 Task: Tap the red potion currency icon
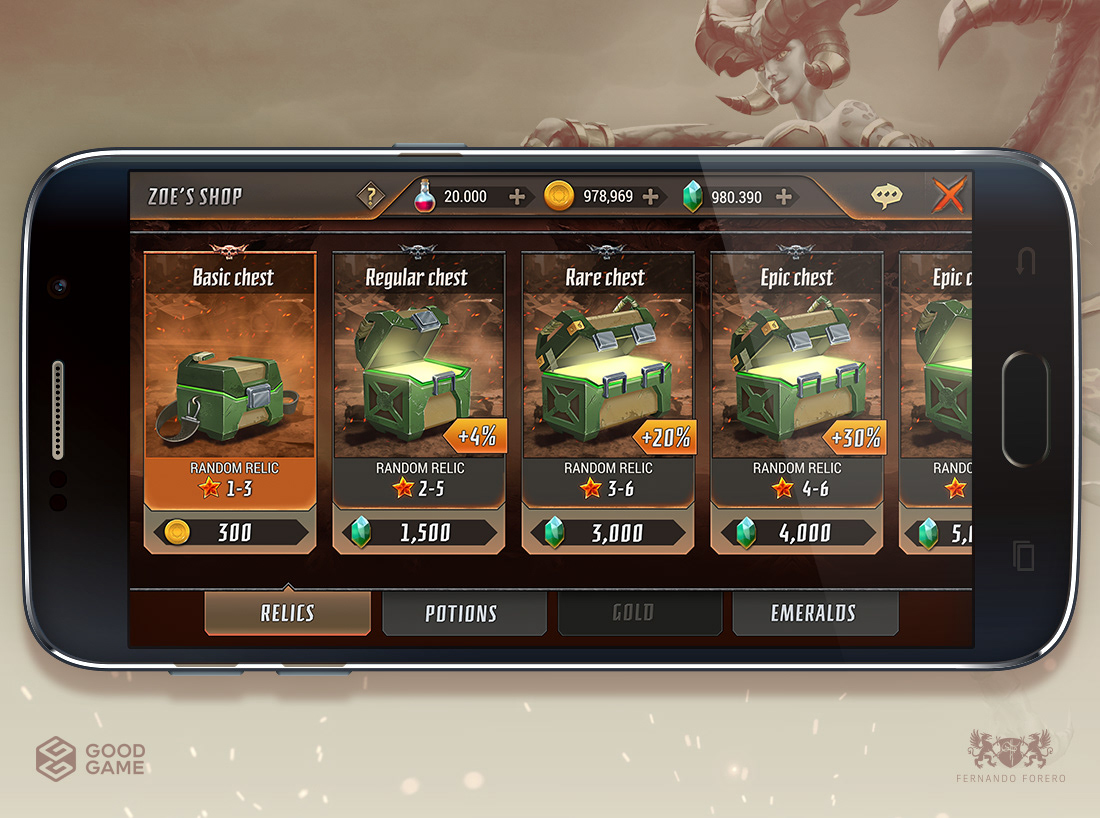click(x=424, y=196)
